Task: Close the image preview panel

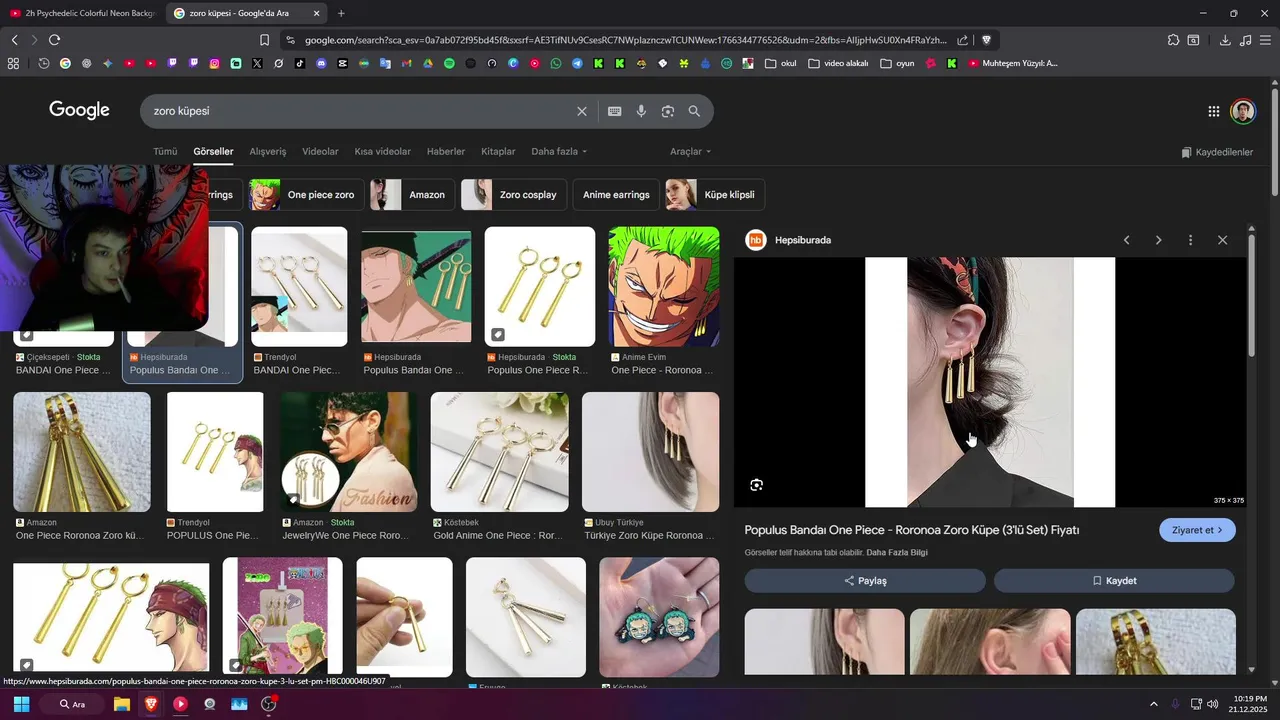Action: 1222,240
